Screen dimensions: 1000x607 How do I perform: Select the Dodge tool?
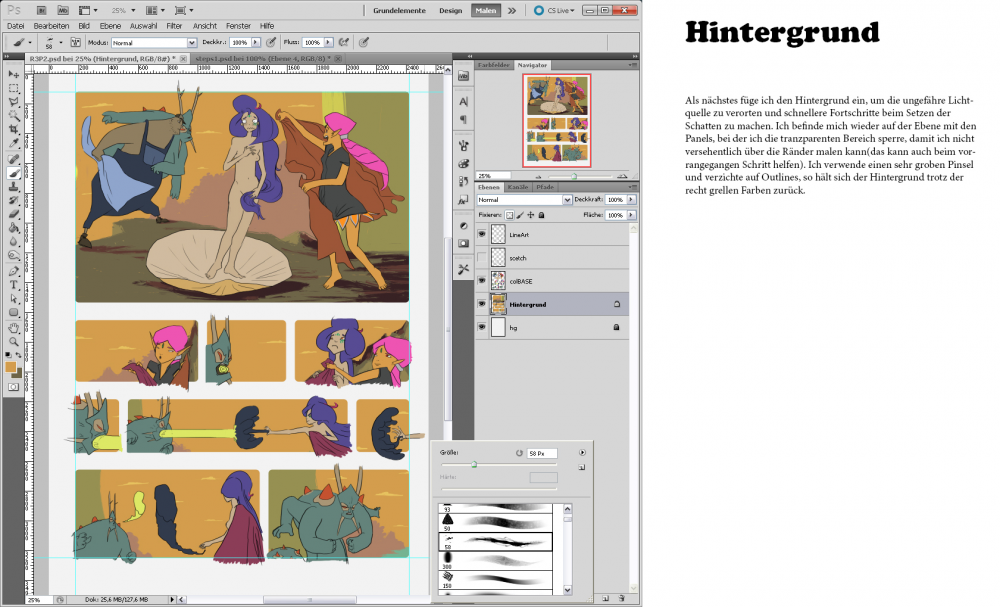point(13,256)
